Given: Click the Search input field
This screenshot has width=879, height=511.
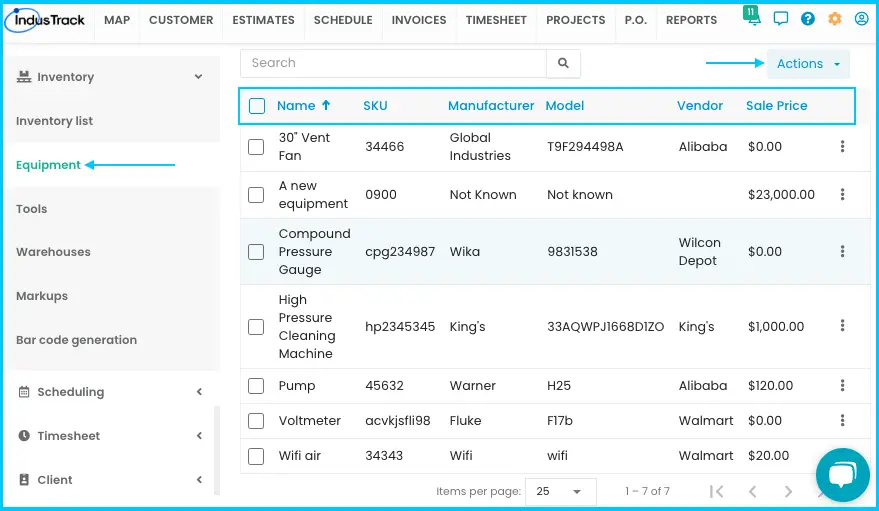Looking at the screenshot, I should click(x=394, y=63).
